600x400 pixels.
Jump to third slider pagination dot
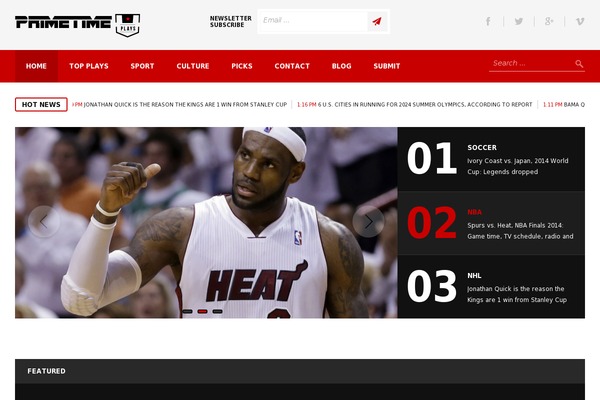[217, 312]
